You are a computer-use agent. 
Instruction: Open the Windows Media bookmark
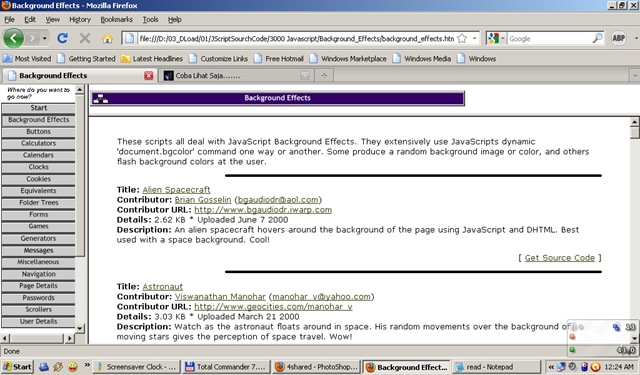[422, 59]
